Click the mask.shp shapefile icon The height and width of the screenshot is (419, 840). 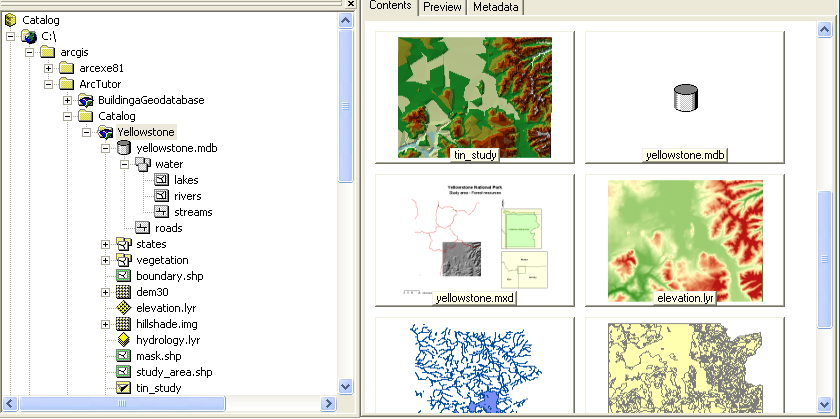pos(124,356)
